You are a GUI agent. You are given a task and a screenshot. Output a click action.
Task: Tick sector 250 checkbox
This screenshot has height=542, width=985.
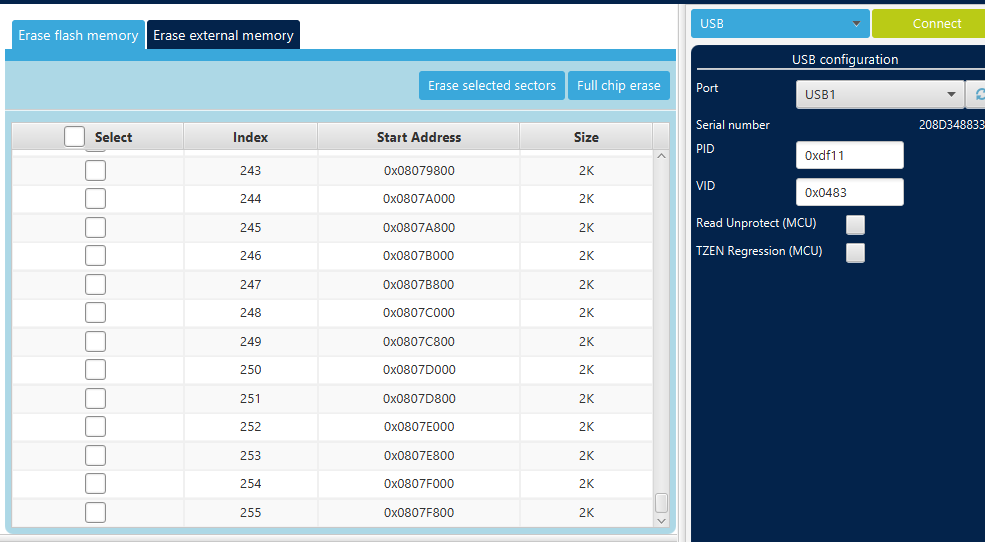point(95,370)
